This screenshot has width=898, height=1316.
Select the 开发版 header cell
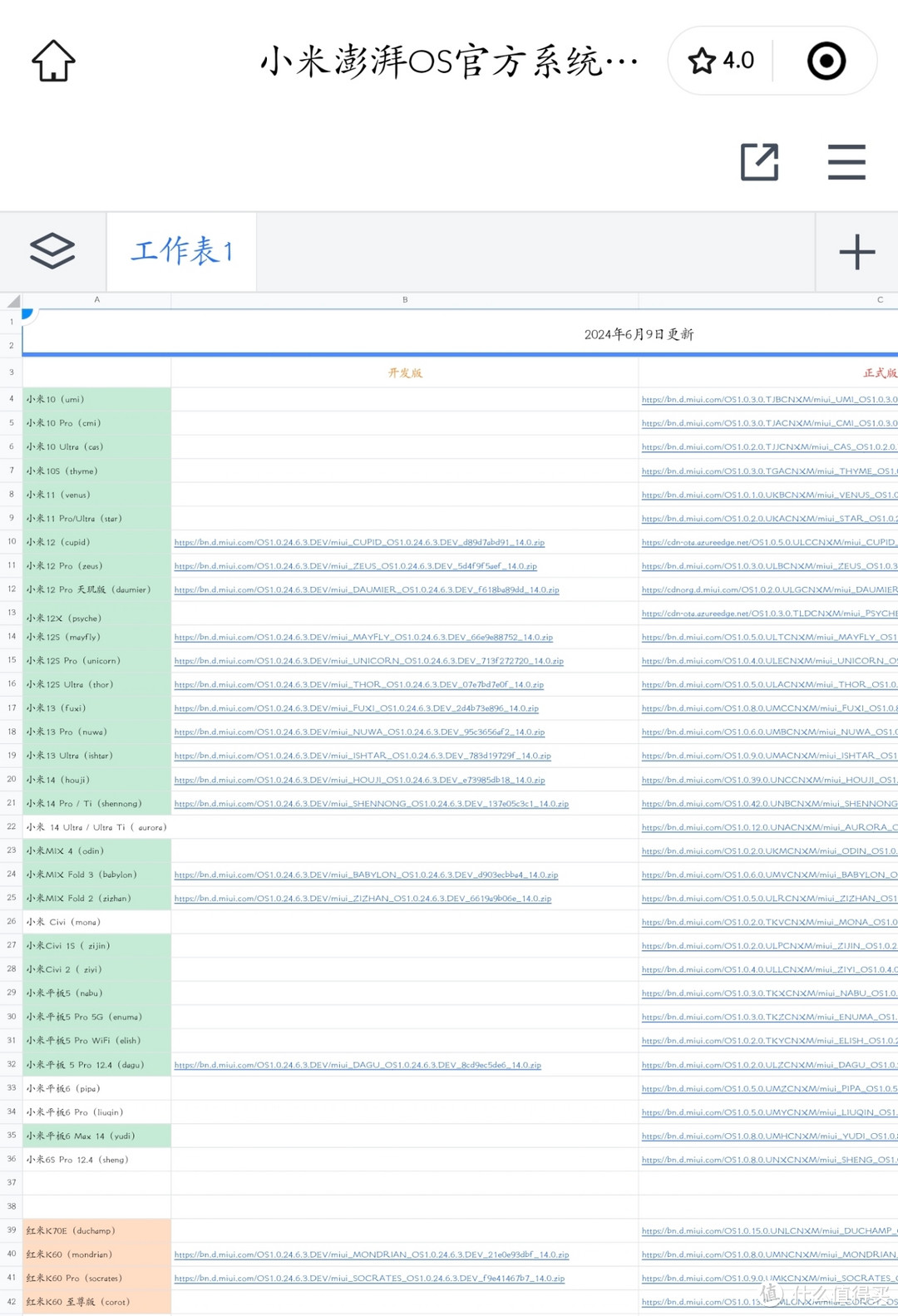(x=405, y=373)
